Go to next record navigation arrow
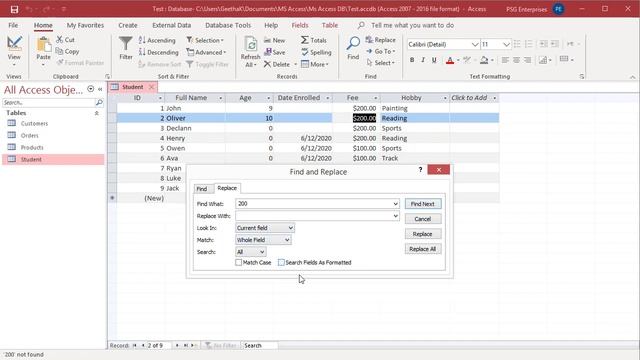This screenshot has width=640, height=360. [177, 345]
